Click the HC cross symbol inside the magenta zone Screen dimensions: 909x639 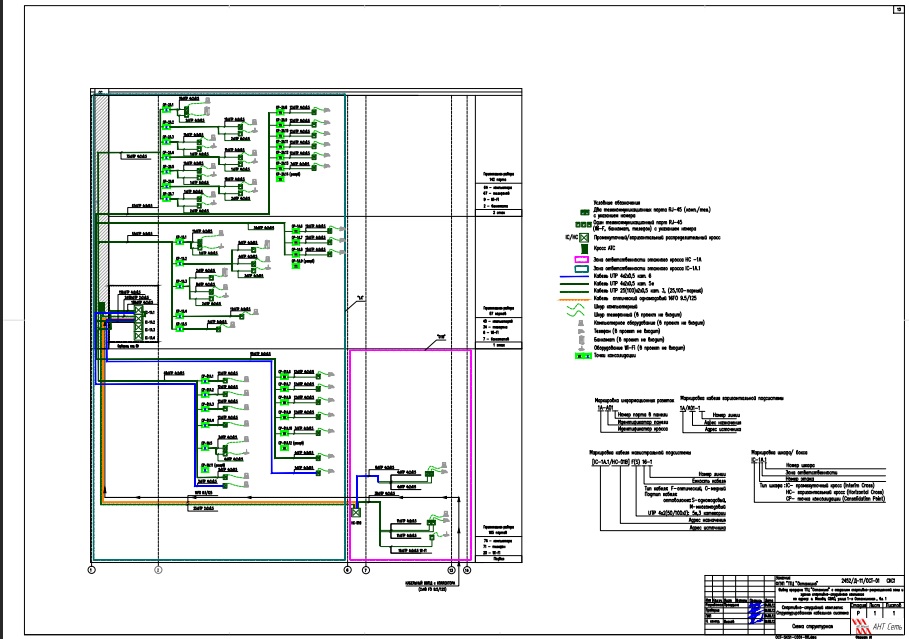(x=356, y=513)
